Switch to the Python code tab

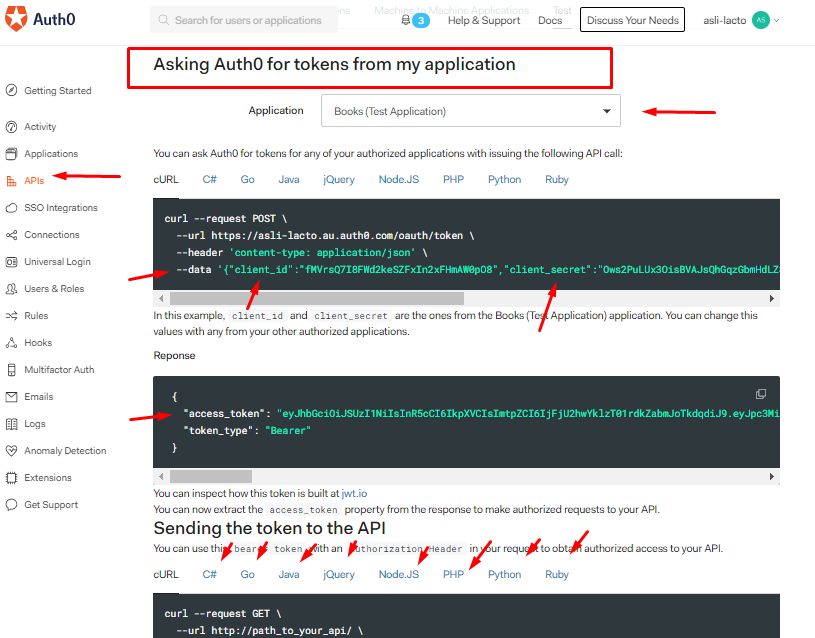point(504,179)
